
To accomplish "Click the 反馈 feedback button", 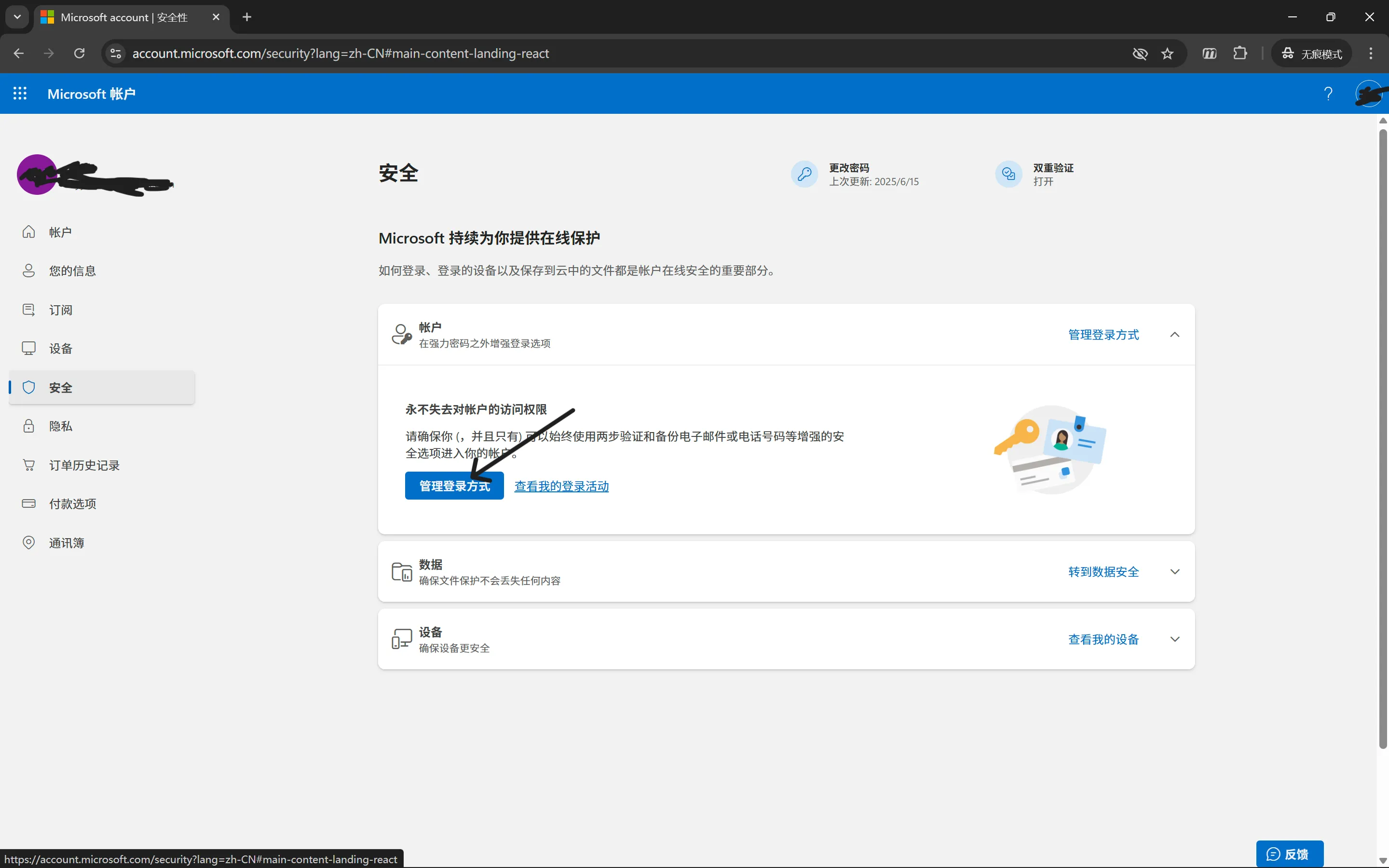I will tap(1289, 854).
